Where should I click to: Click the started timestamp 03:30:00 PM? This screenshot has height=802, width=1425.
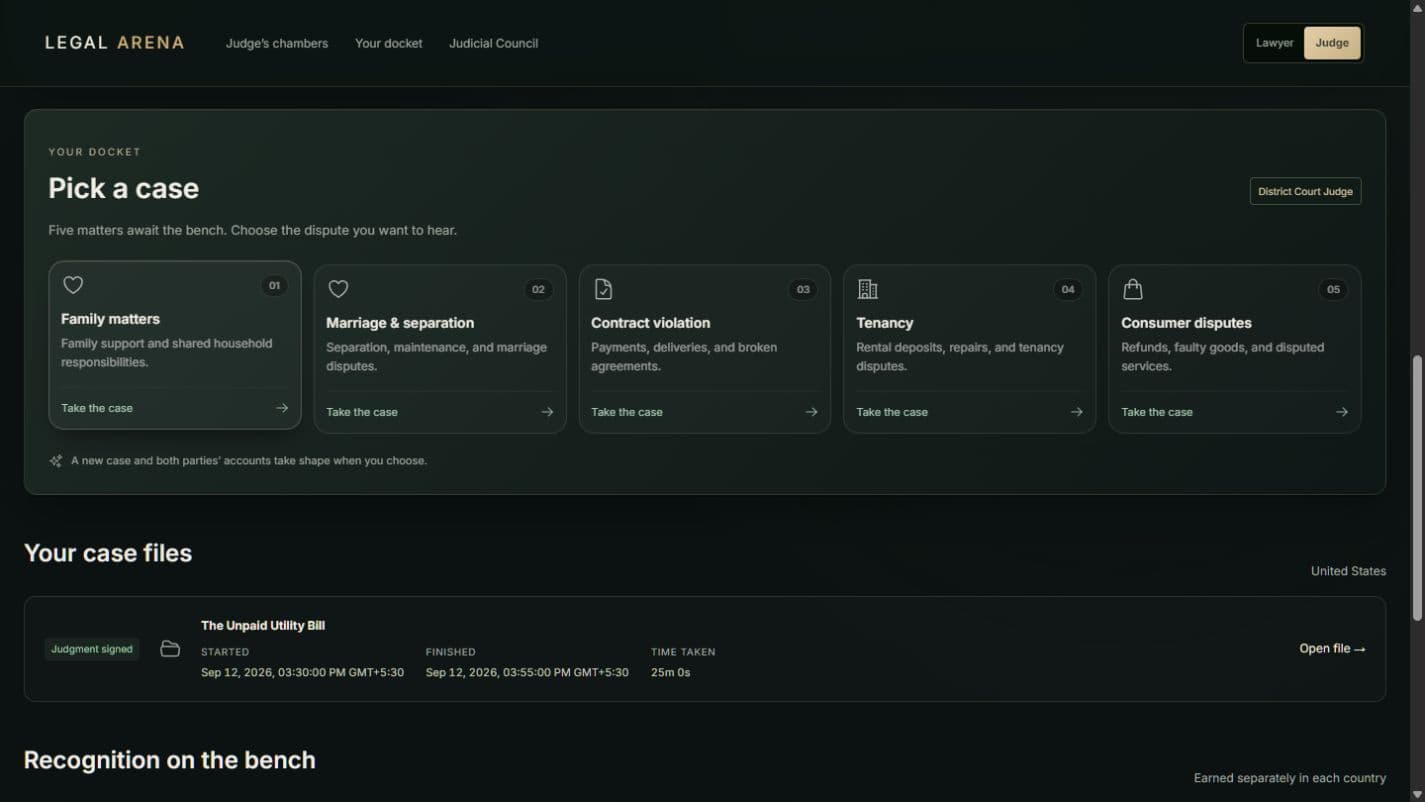click(302, 672)
